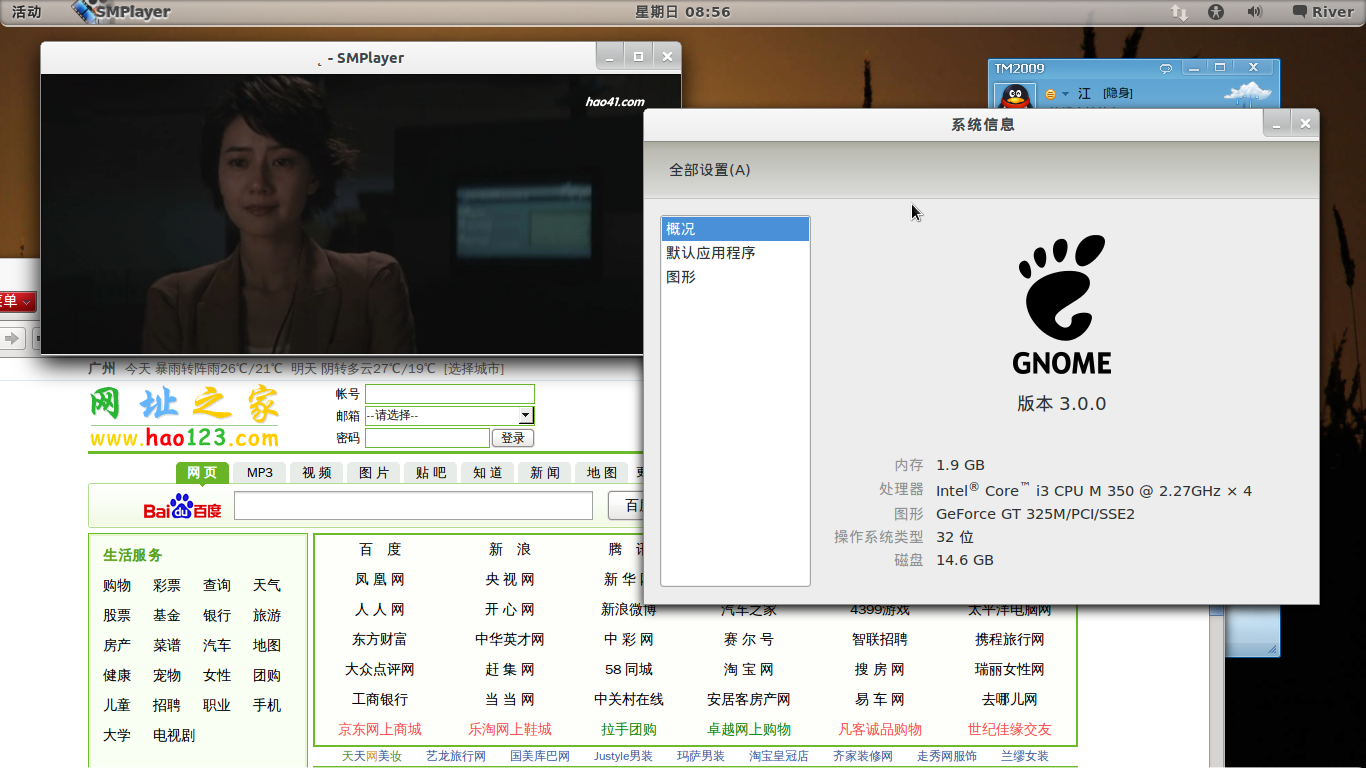Focus the 帐号 account input field
1366x768 pixels.
pos(450,394)
